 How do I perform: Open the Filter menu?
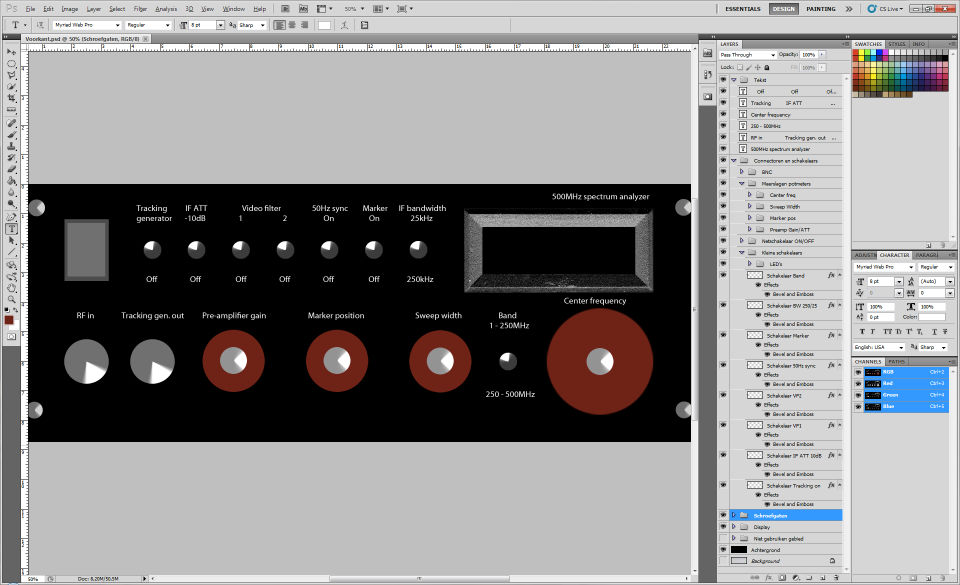tap(140, 9)
